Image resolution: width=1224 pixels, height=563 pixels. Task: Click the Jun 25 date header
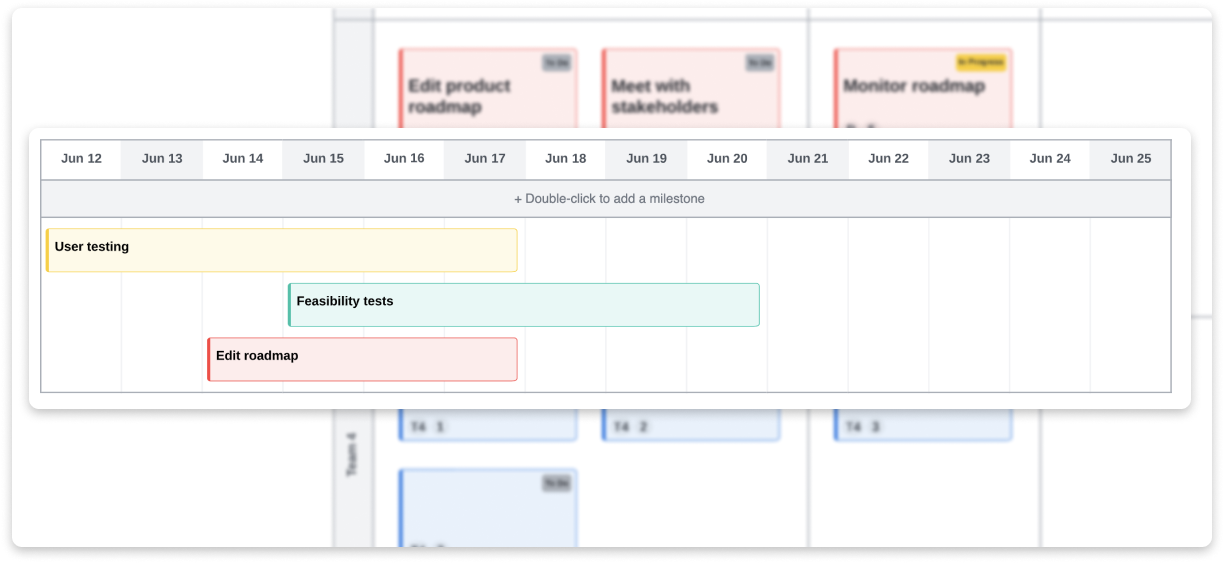point(1131,159)
